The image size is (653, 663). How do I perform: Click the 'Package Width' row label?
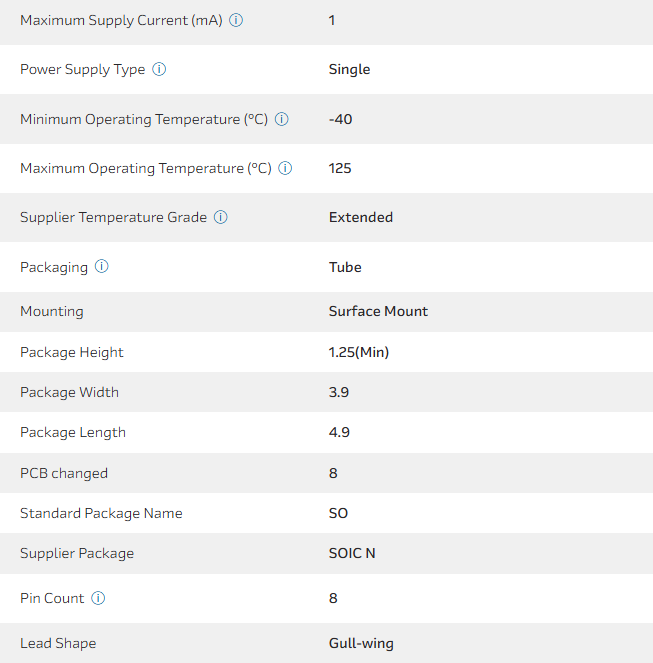[x=69, y=392]
